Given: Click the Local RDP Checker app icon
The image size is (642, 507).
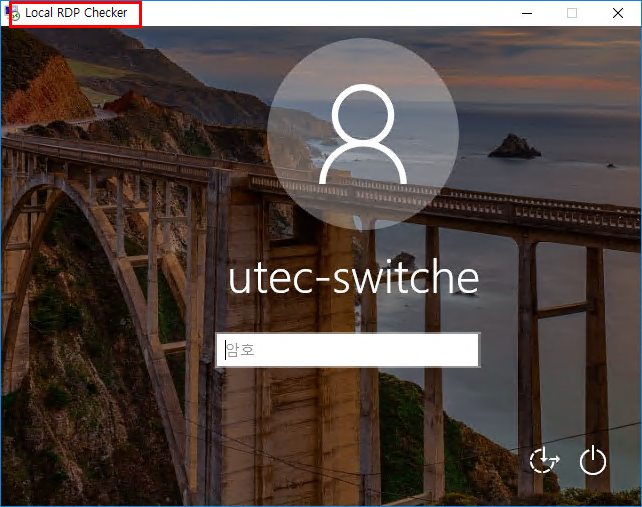Looking at the screenshot, I should point(12,13).
